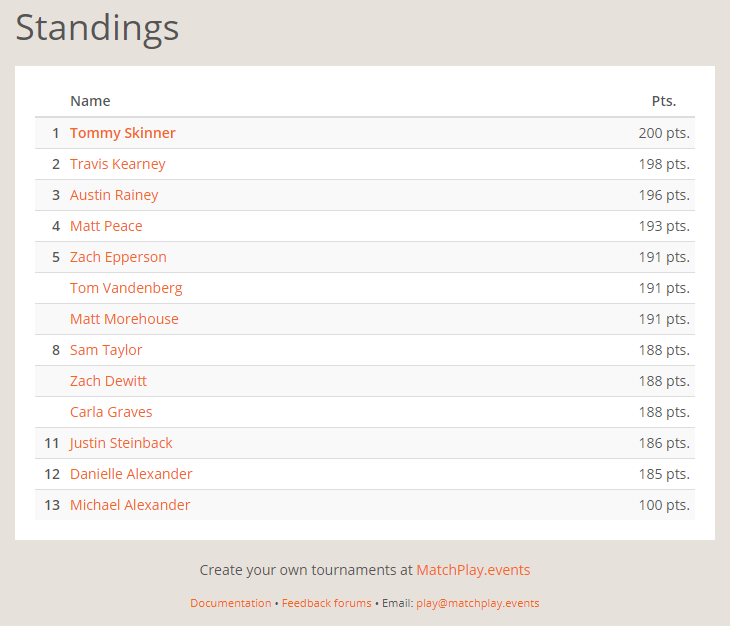This screenshot has width=730, height=626.
Task: Open Tommy Skinner's player page
Action: pyautogui.click(x=122, y=133)
